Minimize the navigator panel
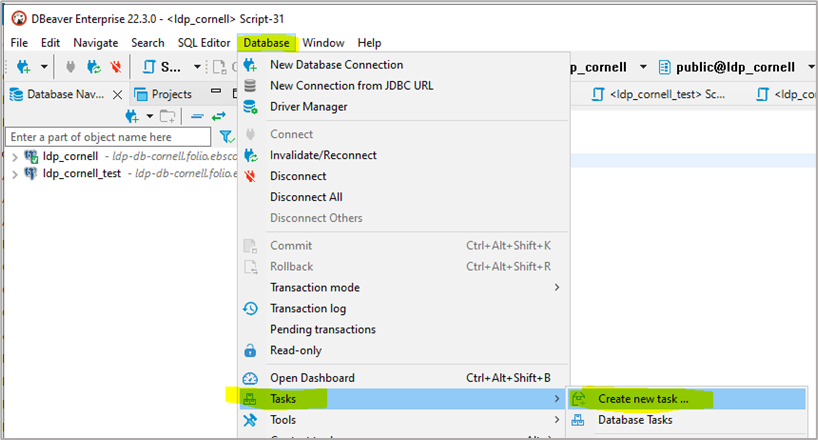This screenshot has width=818, height=440. (216, 91)
